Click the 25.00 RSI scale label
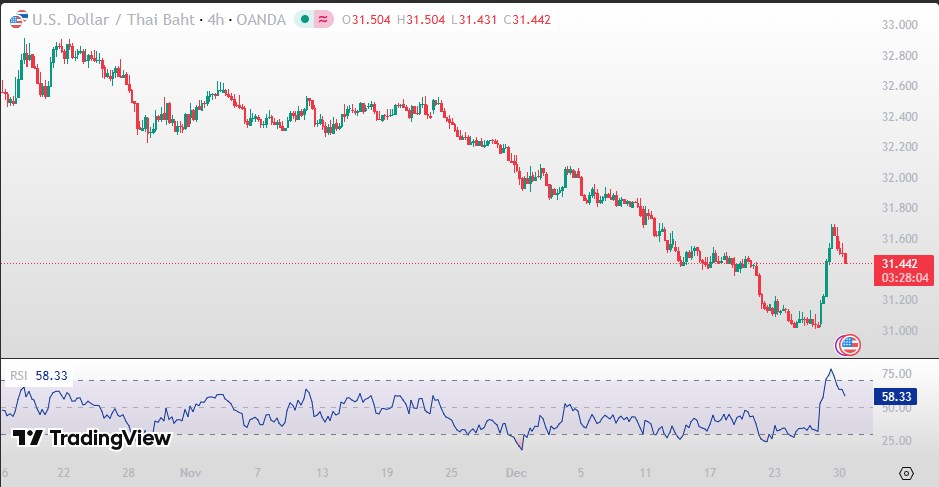939x487 pixels. tap(899, 441)
